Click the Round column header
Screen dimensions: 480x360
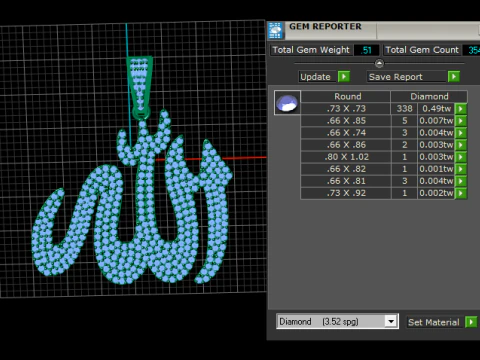346,96
